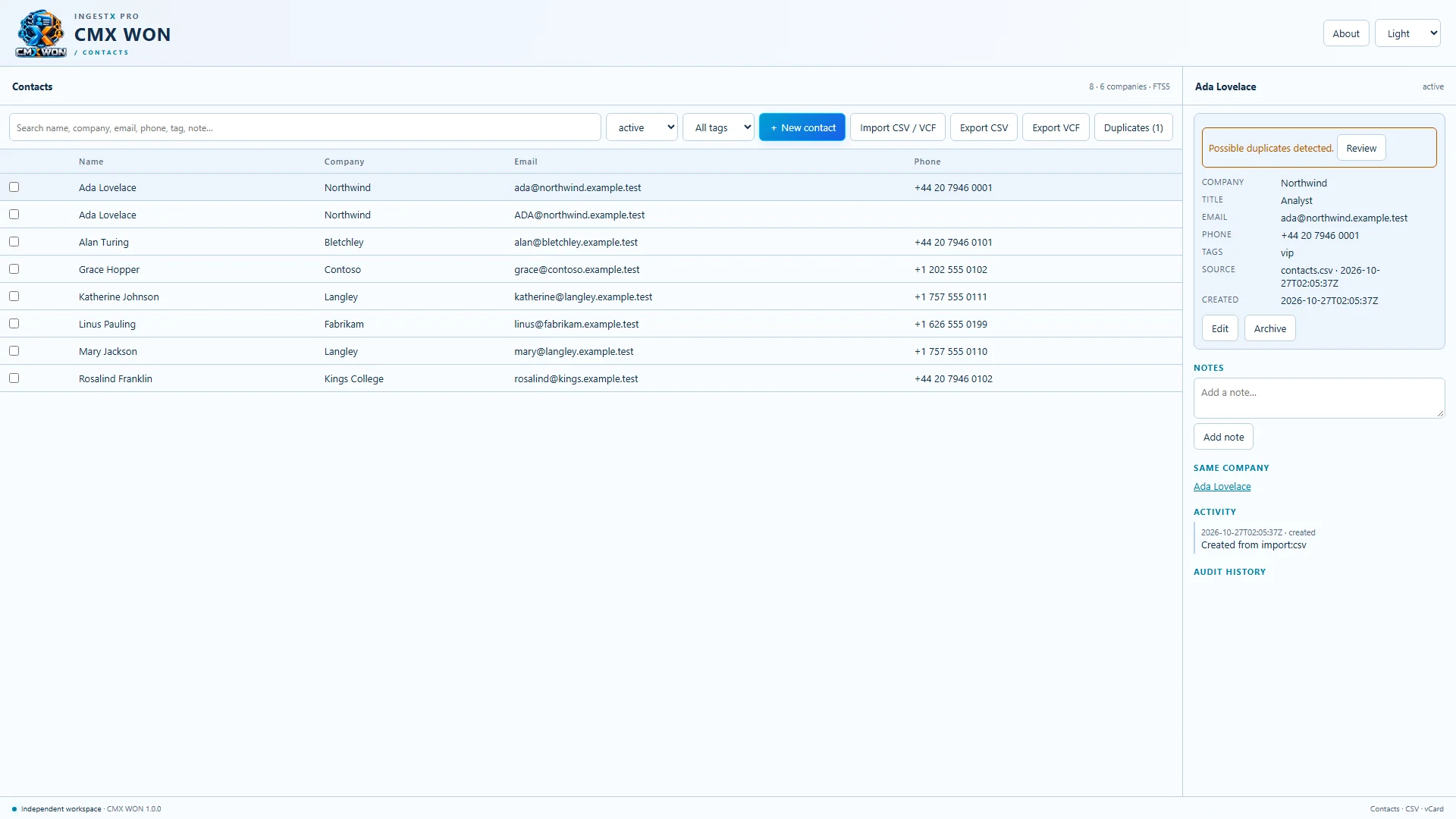
Task: Edit the Ada Lovelace contact
Action: [1219, 328]
